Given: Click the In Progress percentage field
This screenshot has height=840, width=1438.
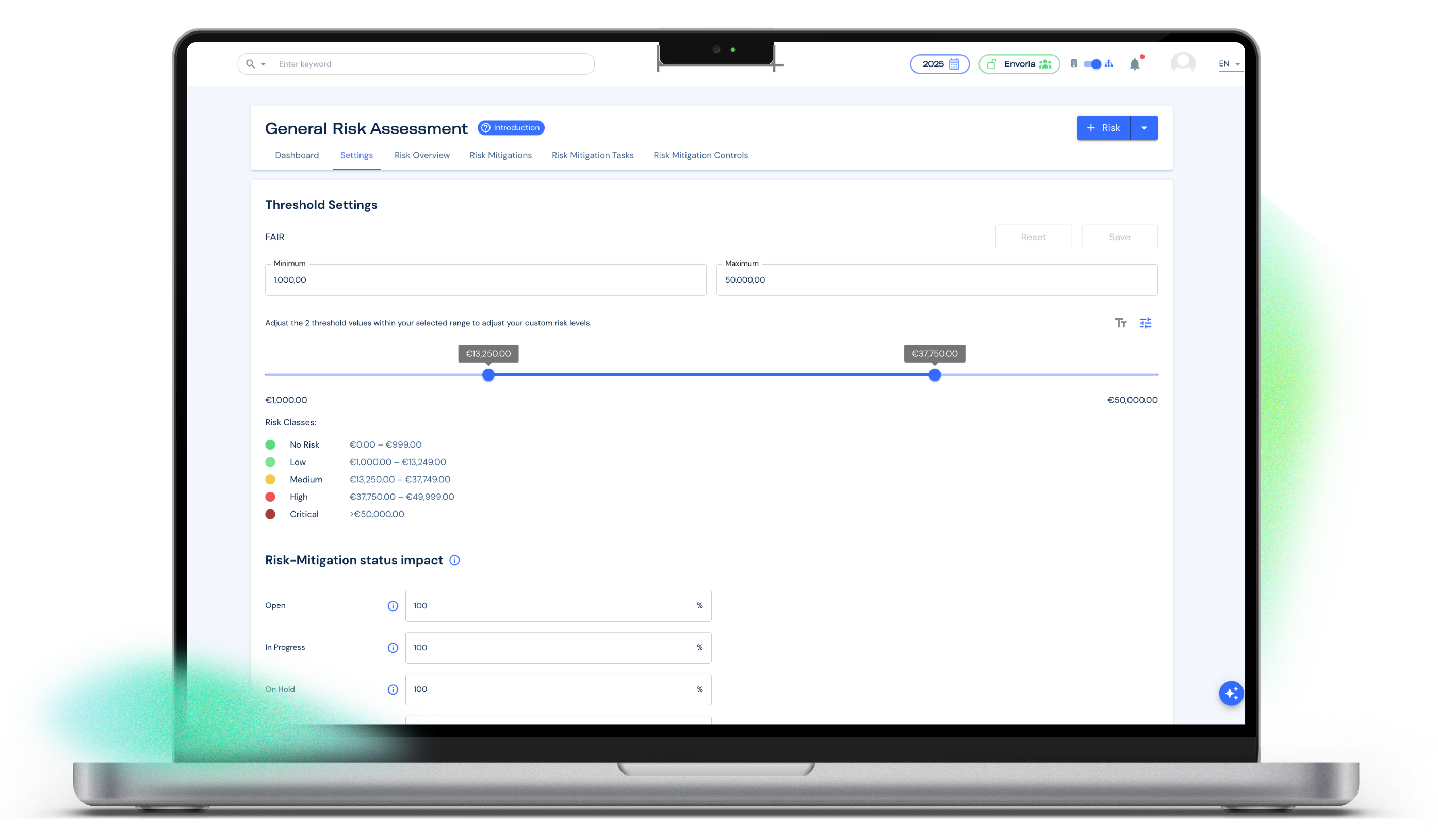Looking at the screenshot, I should click(558, 647).
